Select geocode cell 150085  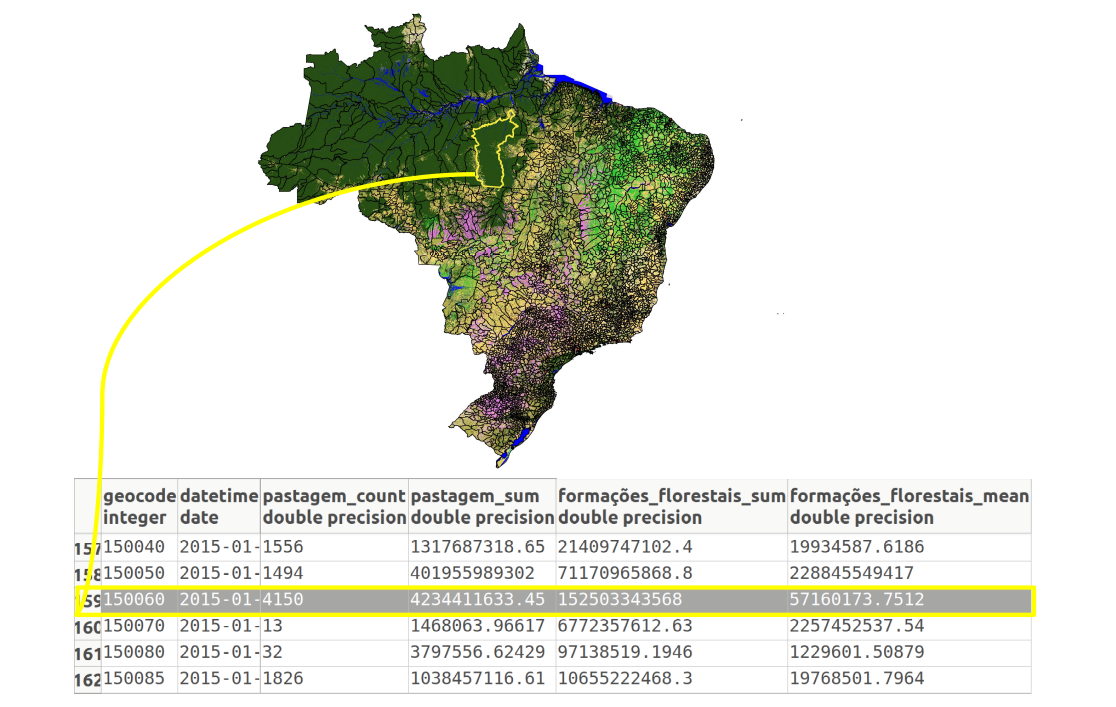135,679
